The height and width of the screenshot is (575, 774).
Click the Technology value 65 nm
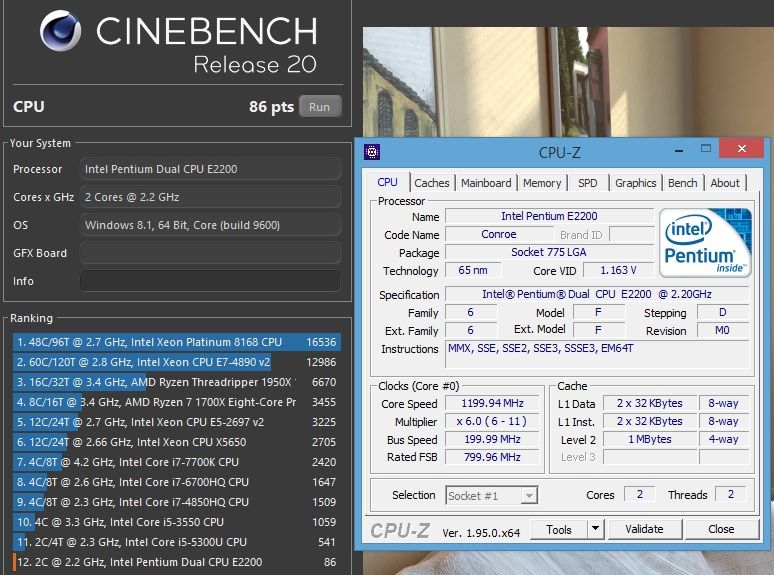coord(473,270)
